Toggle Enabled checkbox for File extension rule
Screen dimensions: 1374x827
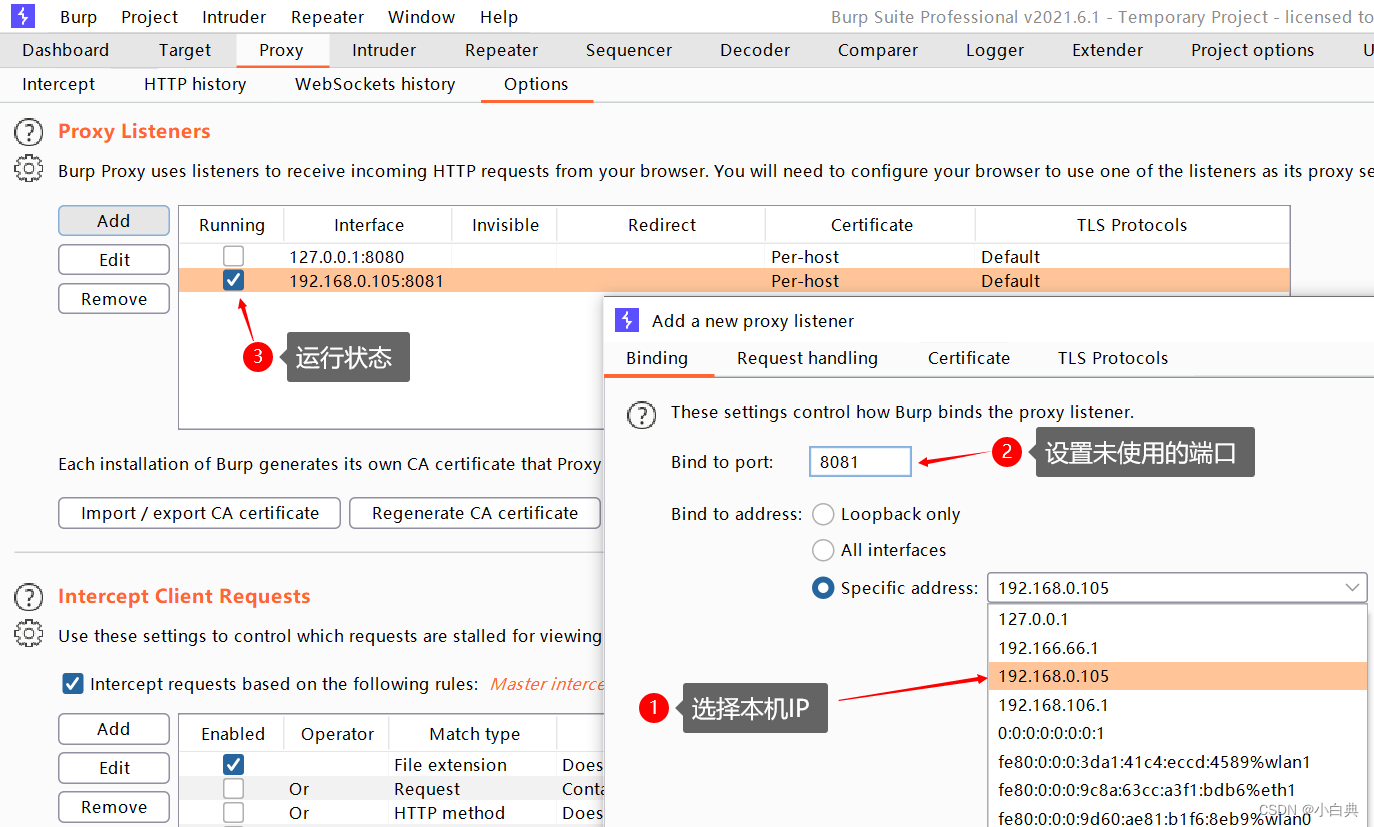[x=233, y=765]
